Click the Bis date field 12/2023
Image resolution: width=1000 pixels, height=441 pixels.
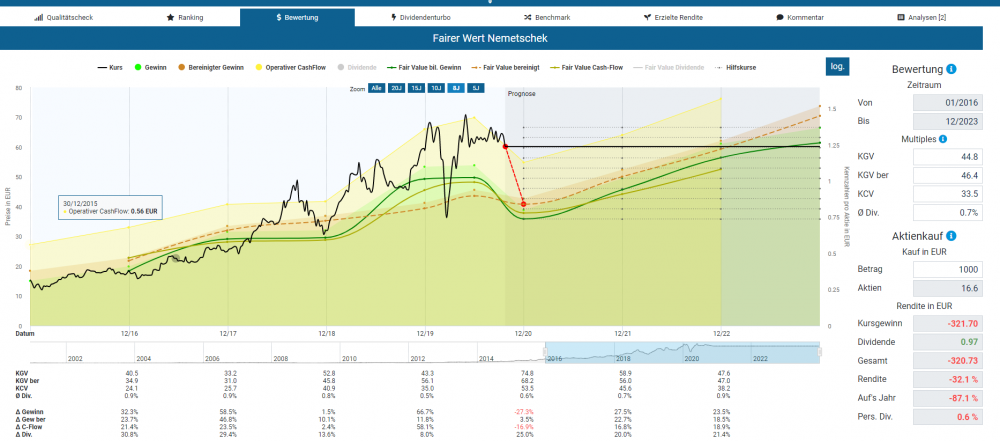(x=948, y=121)
